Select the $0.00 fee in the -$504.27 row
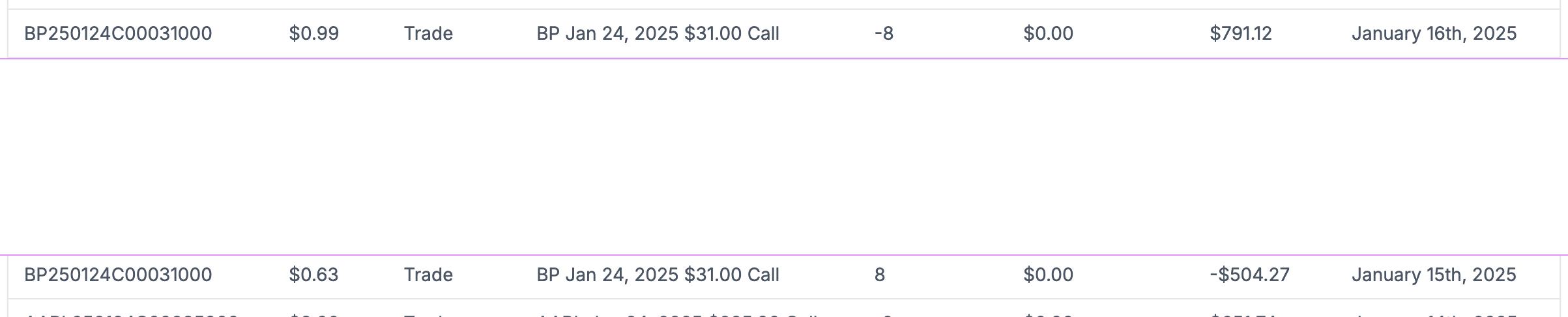Screen dimensions: 1568x317 pyautogui.click(x=1048, y=275)
